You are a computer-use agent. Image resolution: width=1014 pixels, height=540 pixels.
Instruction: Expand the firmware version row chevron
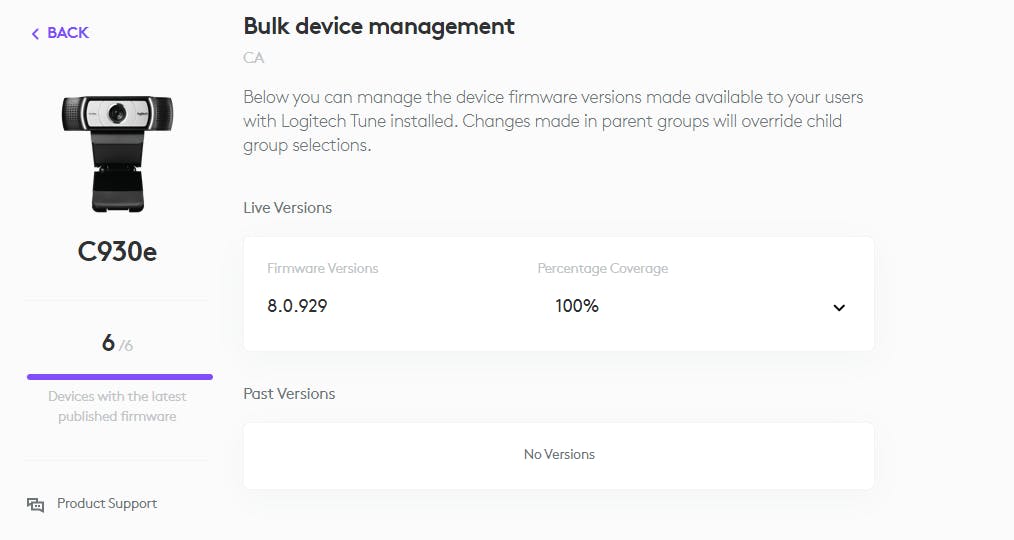click(838, 307)
